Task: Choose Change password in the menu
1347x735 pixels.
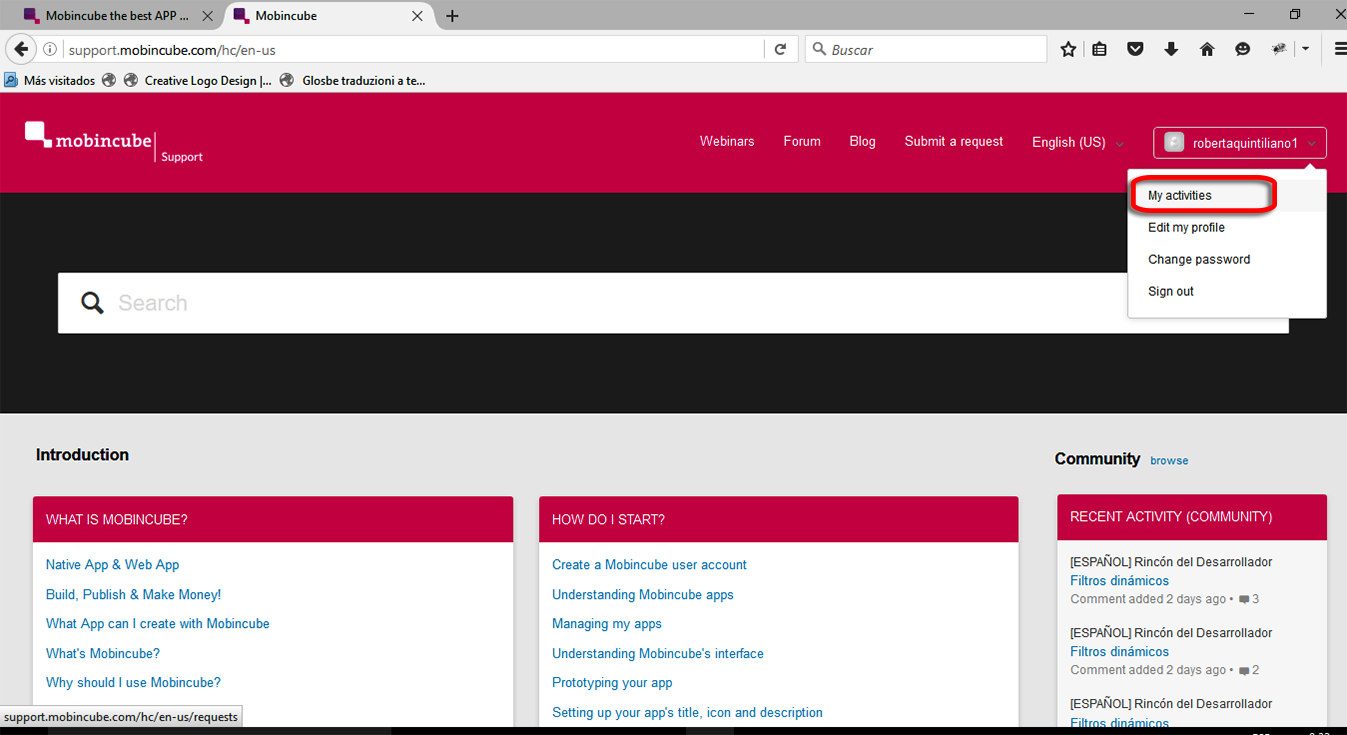Action: (x=1199, y=260)
